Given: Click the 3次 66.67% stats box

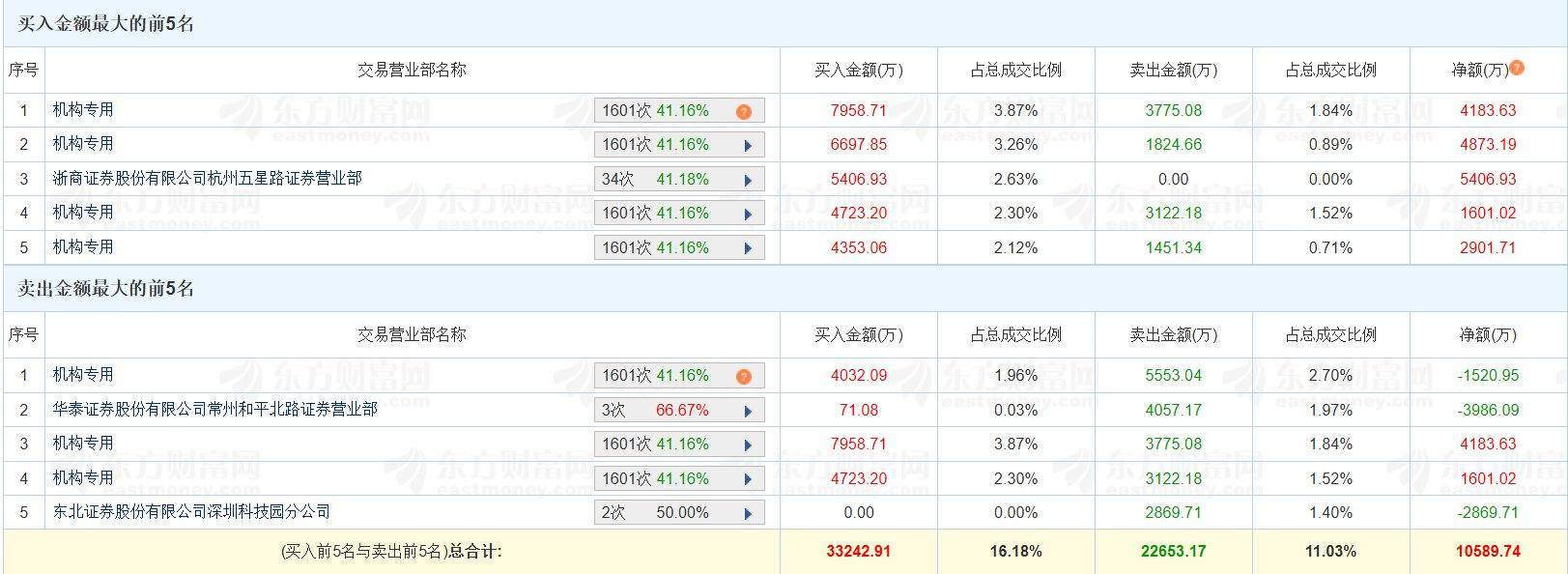Looking at the screenshot, I should click(x=667, y=411).
